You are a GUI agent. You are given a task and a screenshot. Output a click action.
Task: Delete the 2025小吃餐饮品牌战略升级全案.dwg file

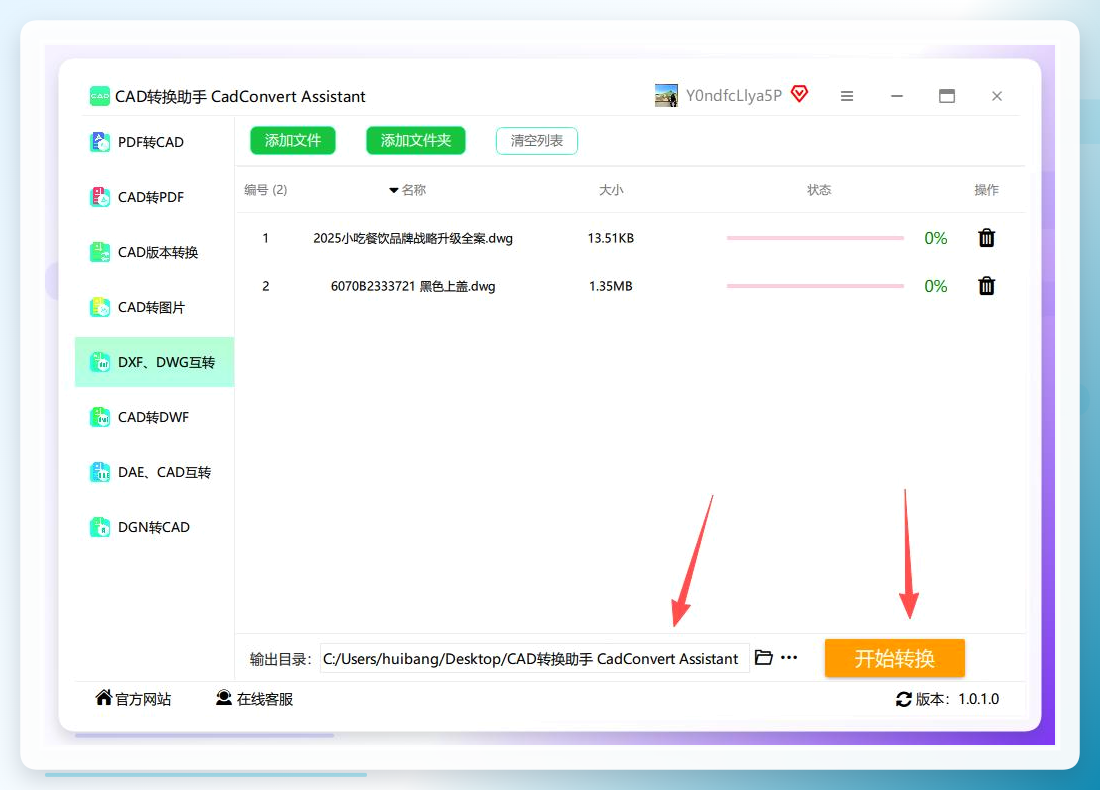click(x=986, y=238)
